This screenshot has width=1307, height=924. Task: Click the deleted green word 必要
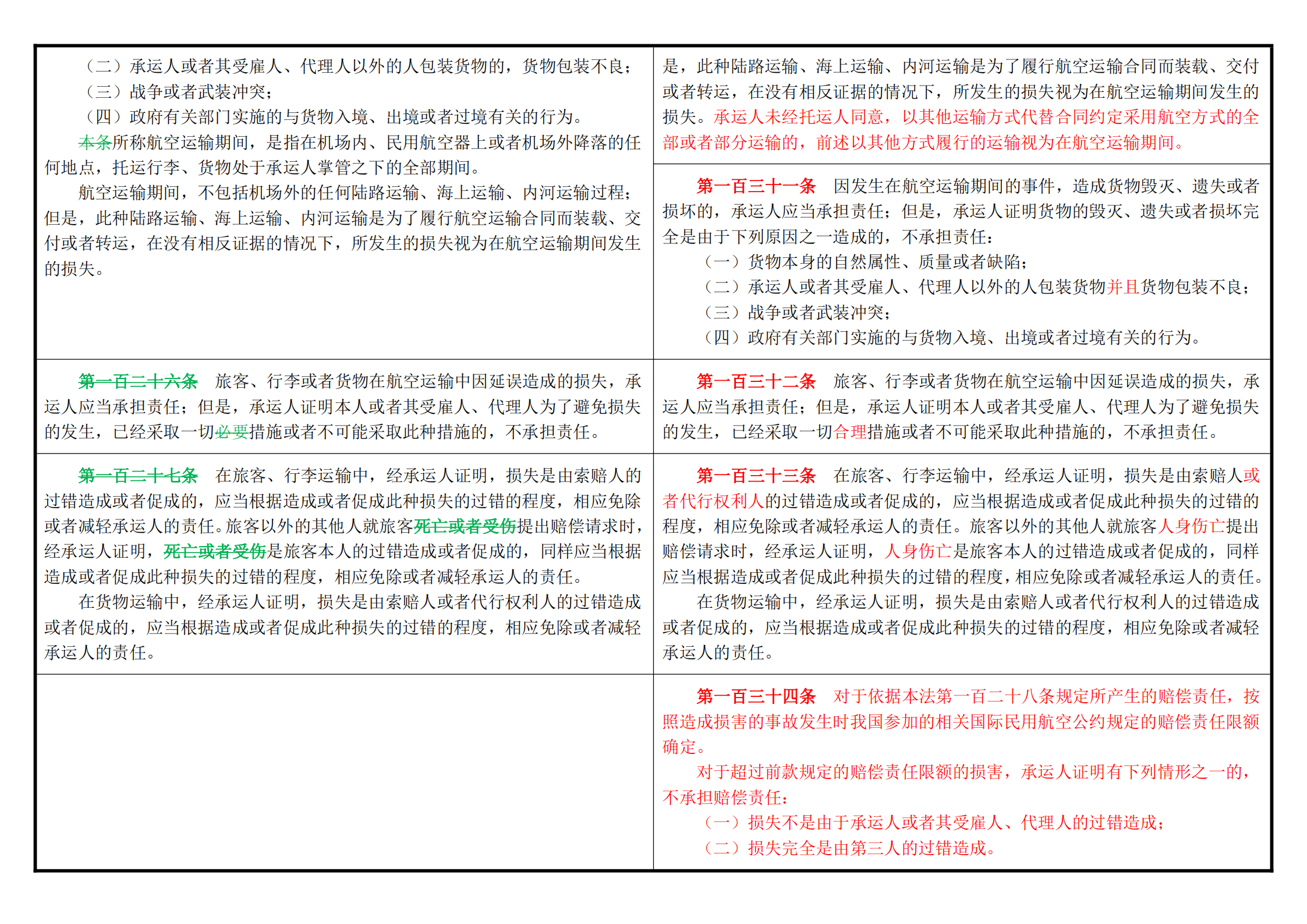232,432
